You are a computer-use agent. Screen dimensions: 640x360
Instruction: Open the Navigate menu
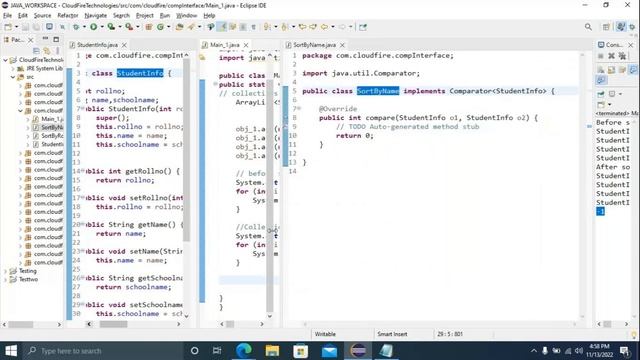[x=96, y=16]
